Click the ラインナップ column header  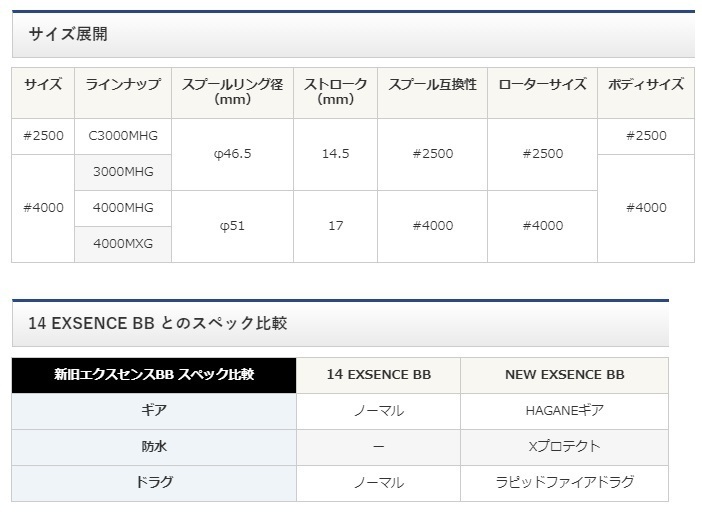122,85
